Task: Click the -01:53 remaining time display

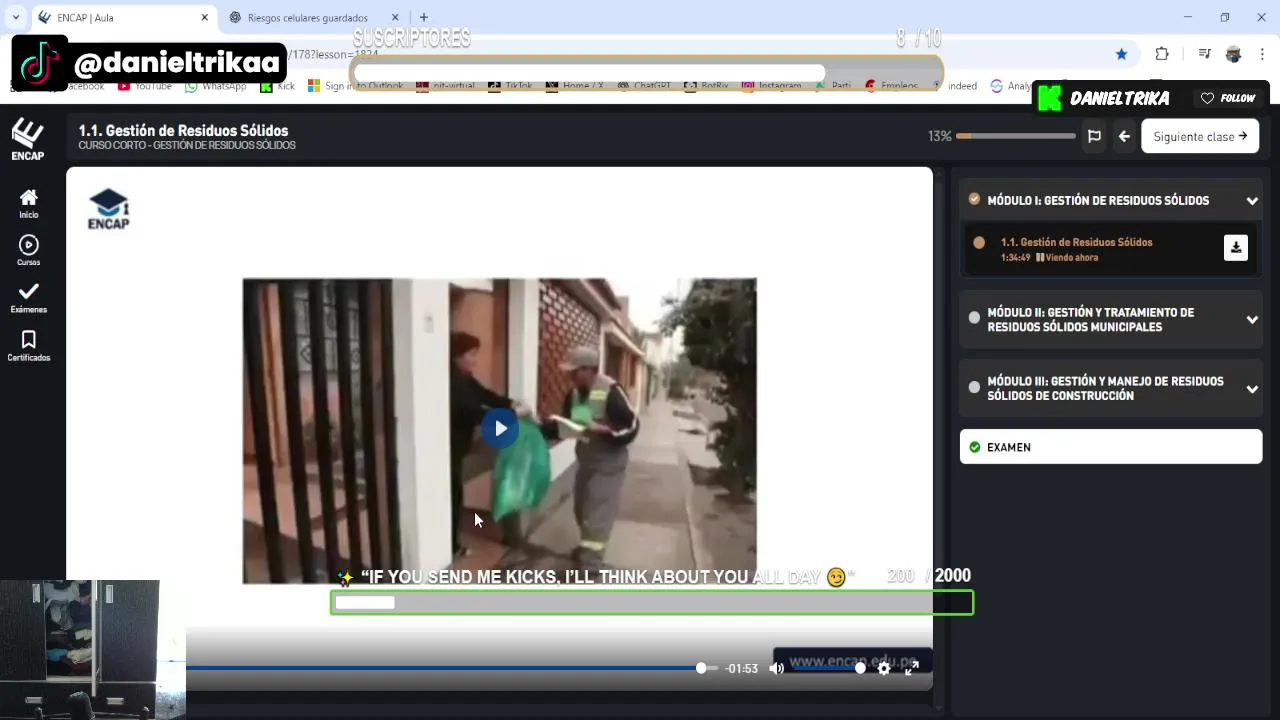Action: [742, 668]
